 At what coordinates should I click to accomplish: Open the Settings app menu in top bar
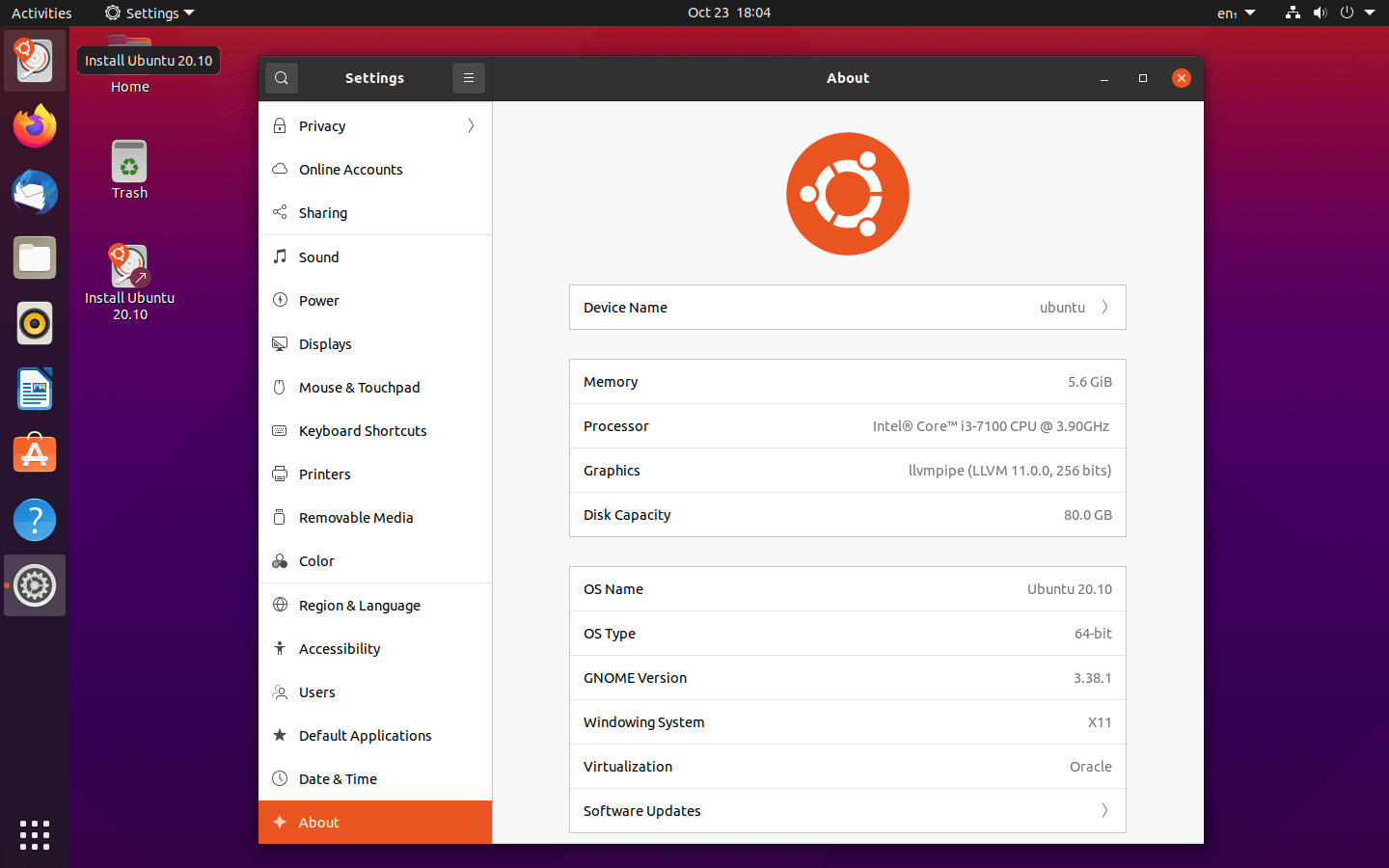150,13
